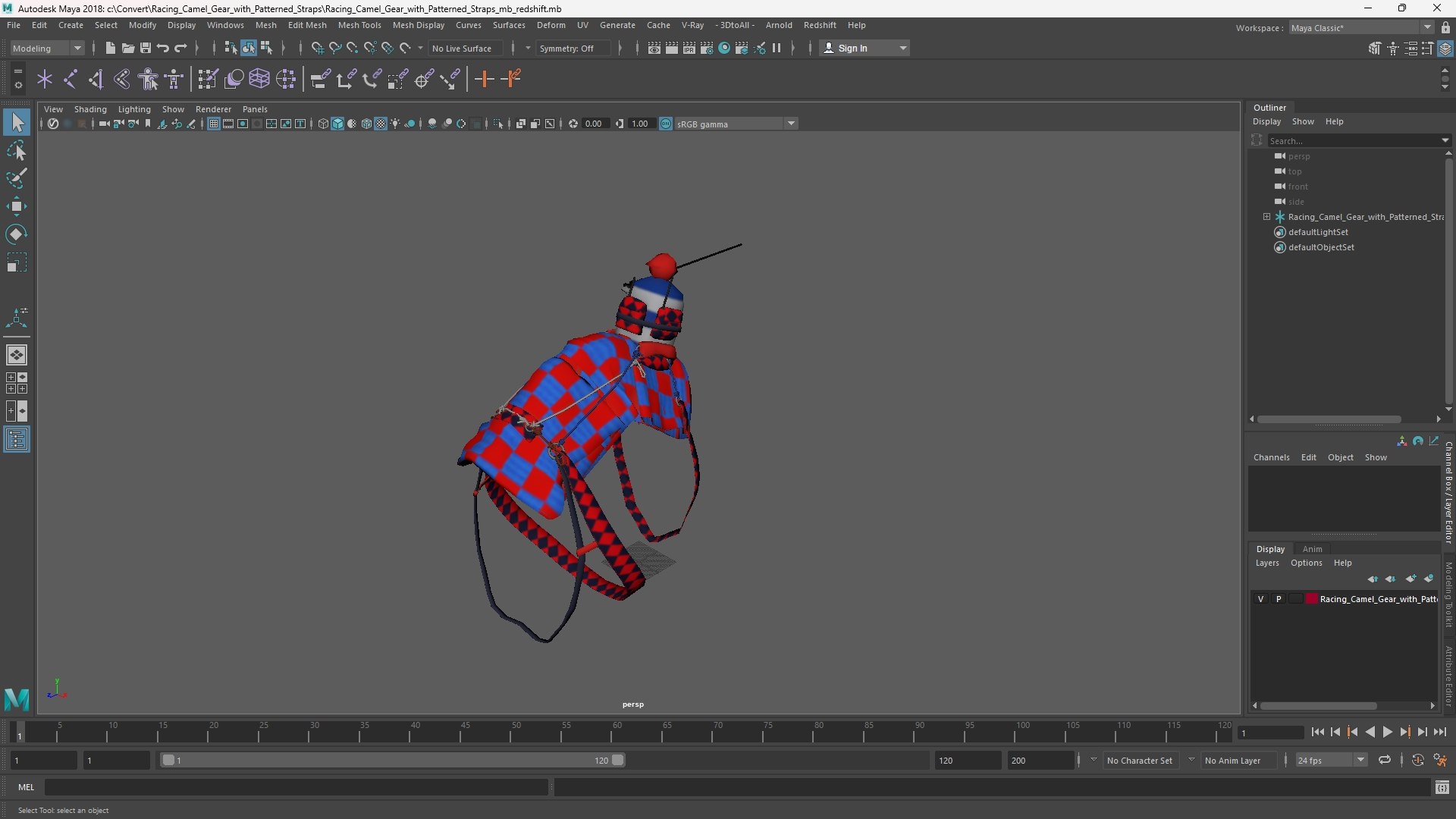
Task: Activate the Rotate tool in toolbox
Action: tap(17, 234)
